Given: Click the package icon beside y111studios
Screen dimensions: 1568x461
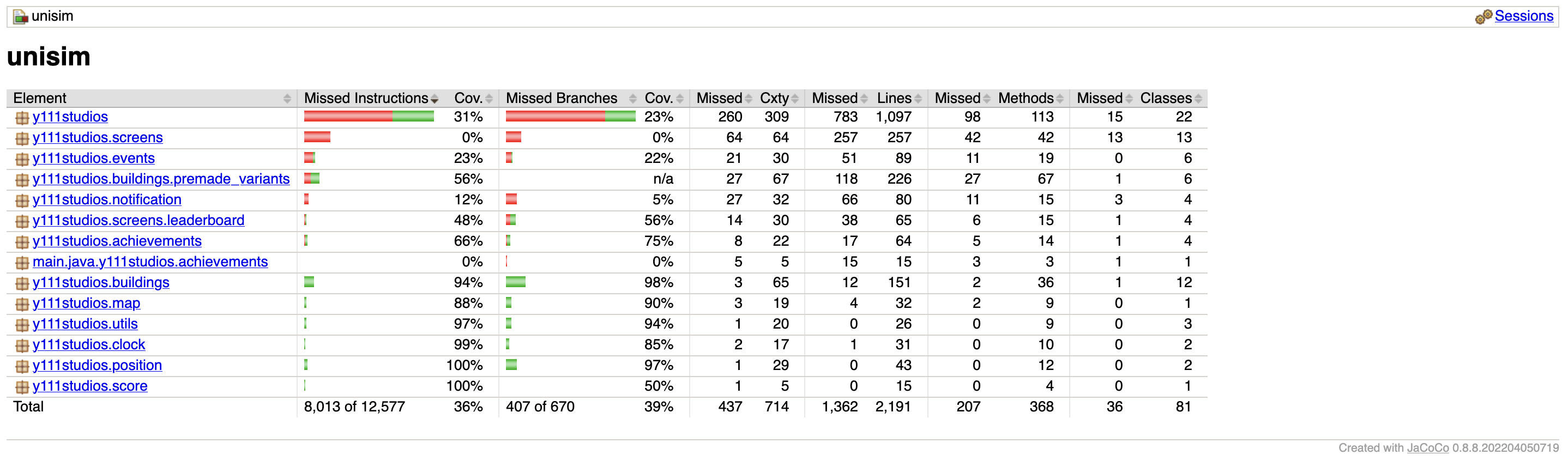Looking at the screenshot, I should click(x=22, y=117).
